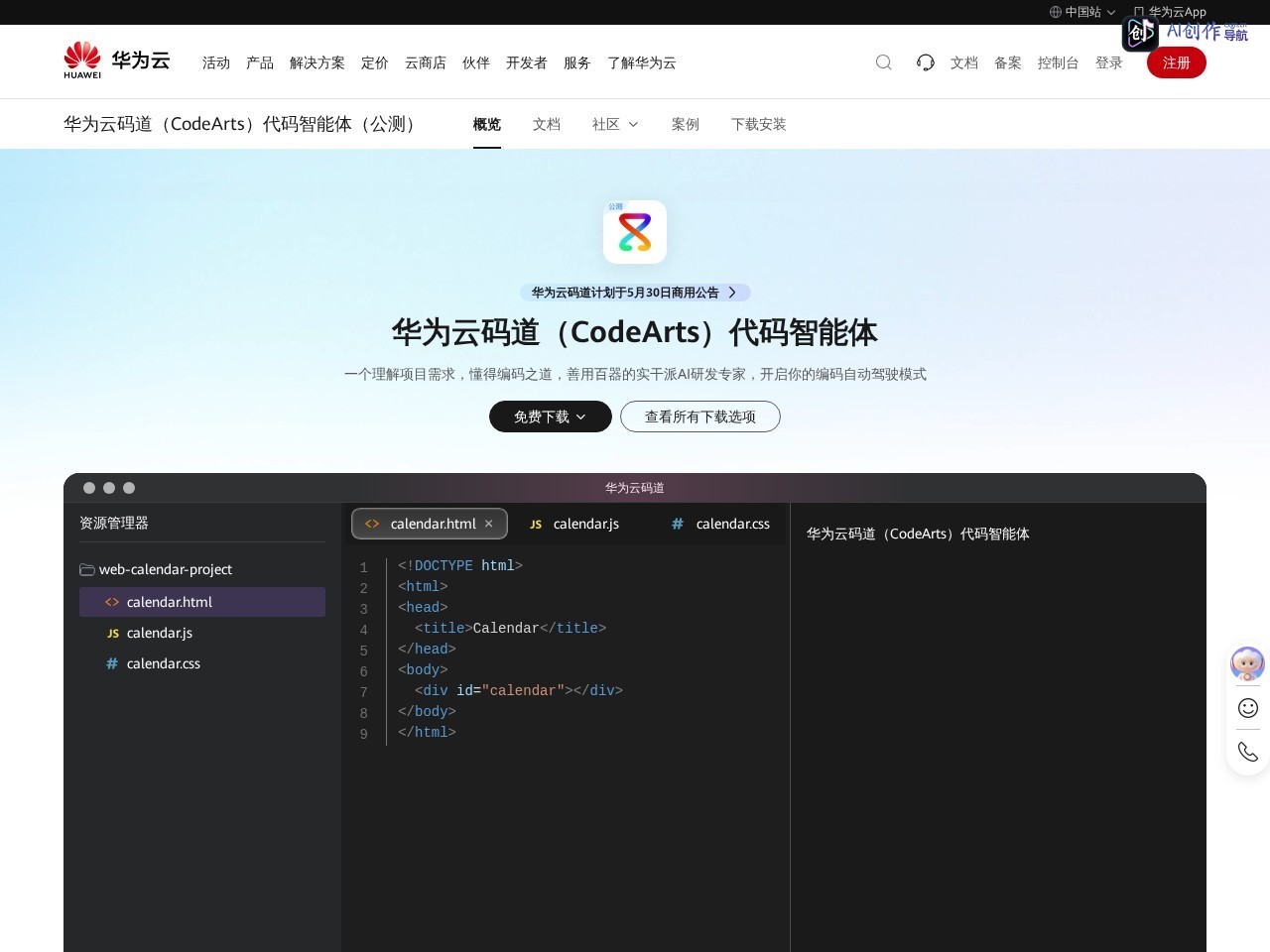Viewport: 1270px width, 952px height.
Task: Open the 免费下载 dropdown button
Action: click(551, 416)
